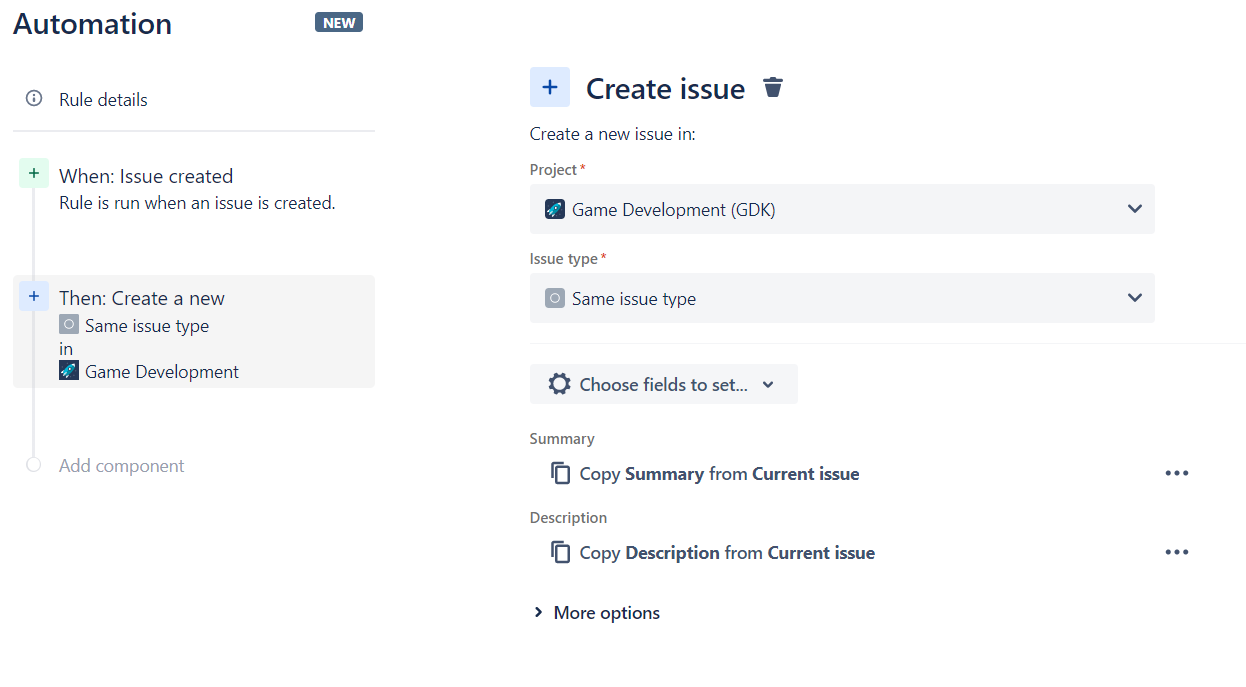The image size is (1246, 687).
Task: Delete the Create issue action via trash icon
Action: pyautogui.click(x=772, y=88)
